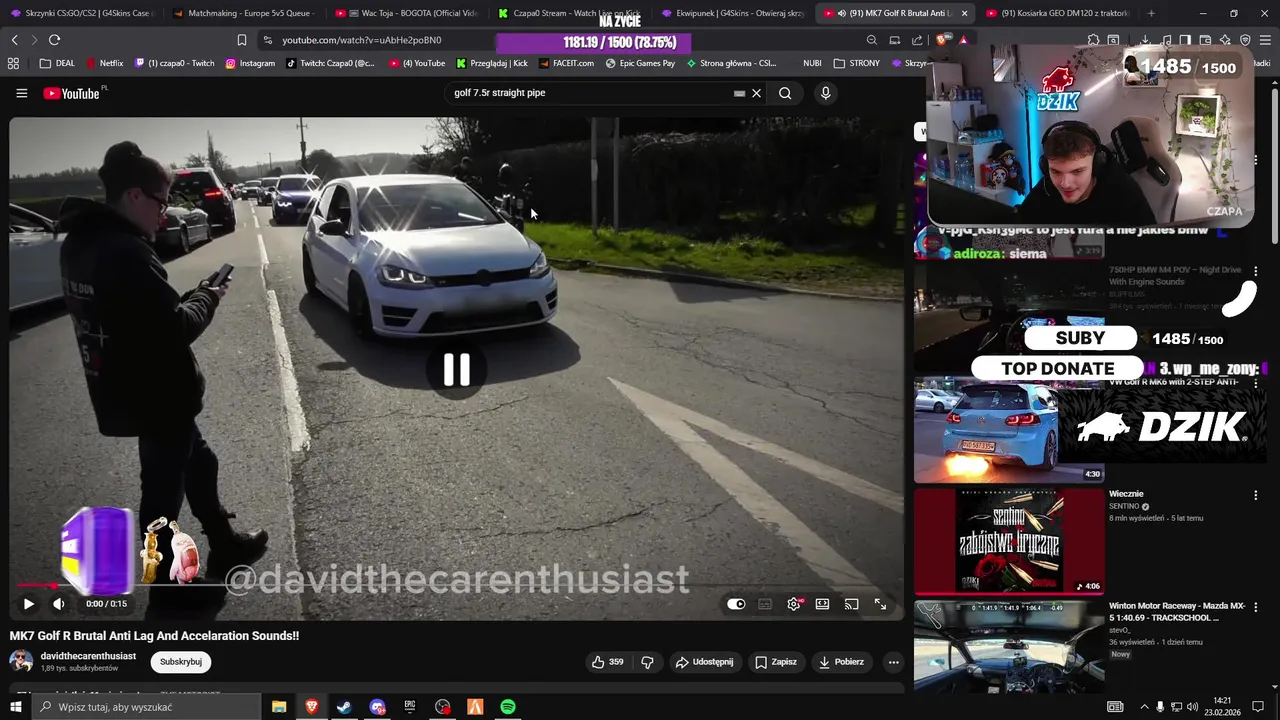Screen dimensions: 1280x720
Task: Open more actions menu beside Pobierz
Action: coord(893,662)
